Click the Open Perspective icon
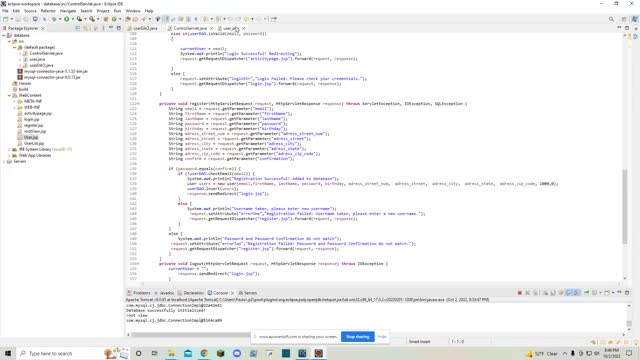Viewport: 640px width, 360px height. pyautogui.click(x=624, y=19)
